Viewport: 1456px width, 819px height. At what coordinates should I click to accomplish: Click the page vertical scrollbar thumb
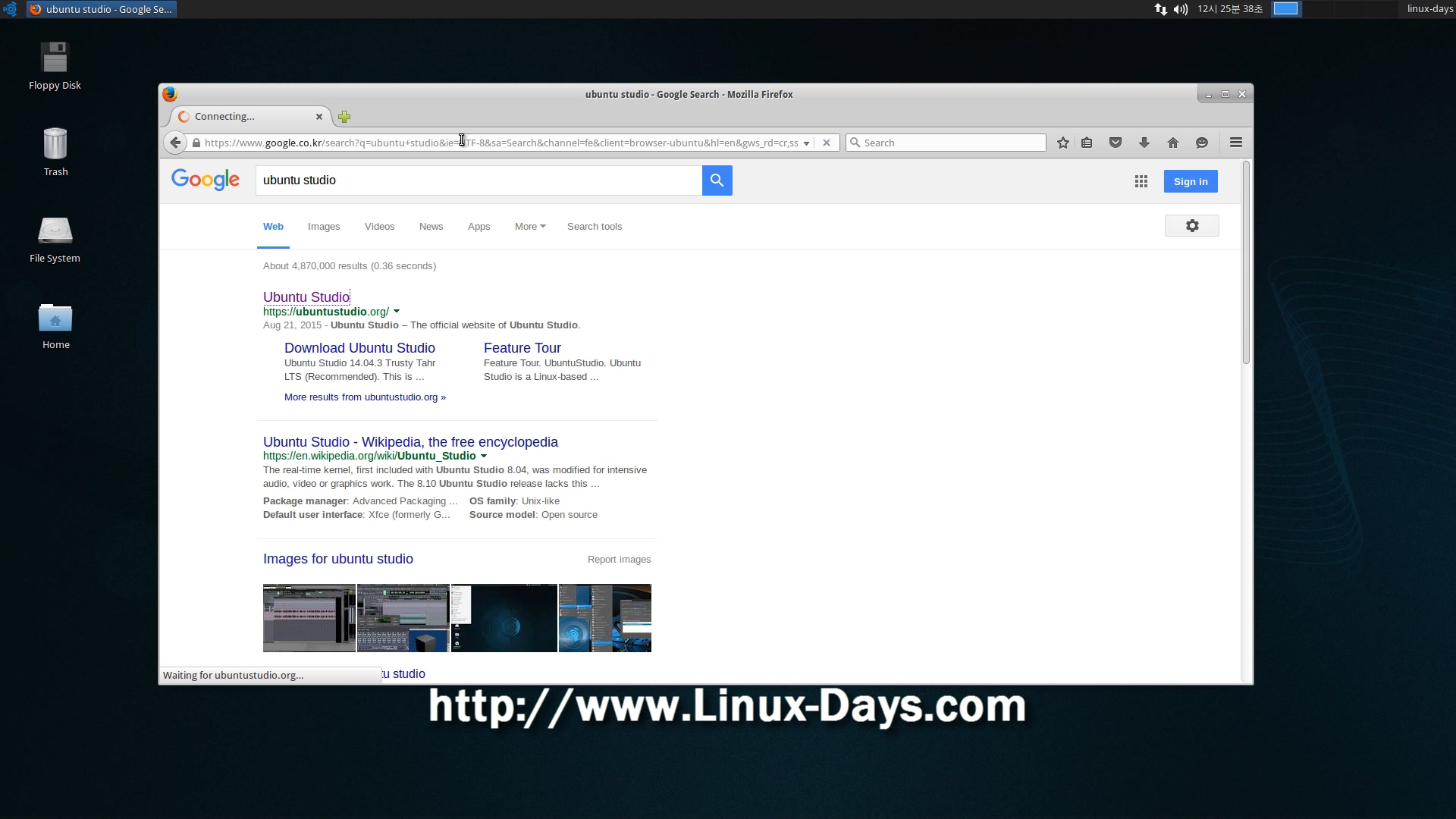(x=1246, y=262)
